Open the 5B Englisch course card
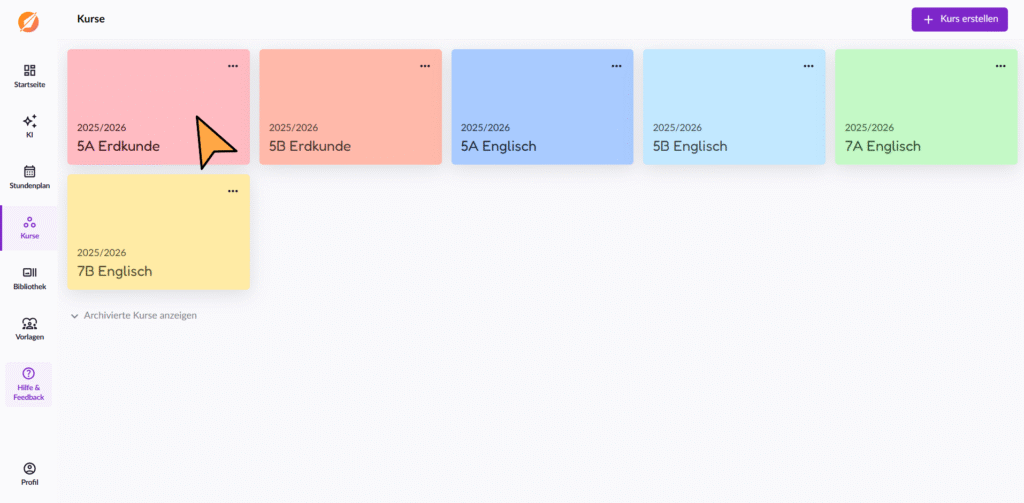This screenshot has width=1024, height=503. 734,107
